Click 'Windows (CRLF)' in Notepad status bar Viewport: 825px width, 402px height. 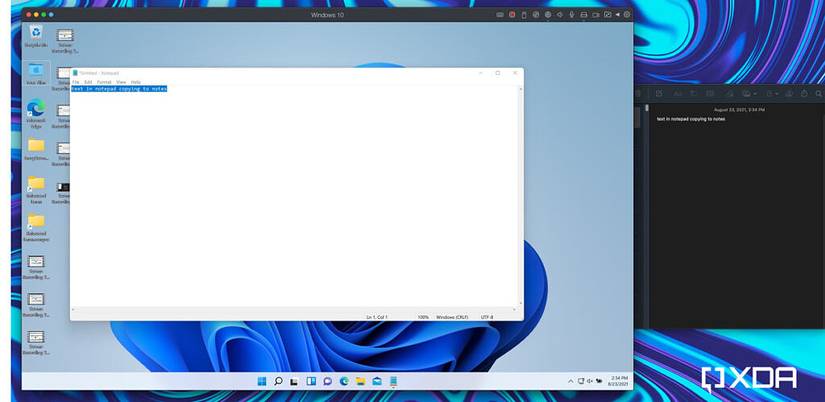452,317
